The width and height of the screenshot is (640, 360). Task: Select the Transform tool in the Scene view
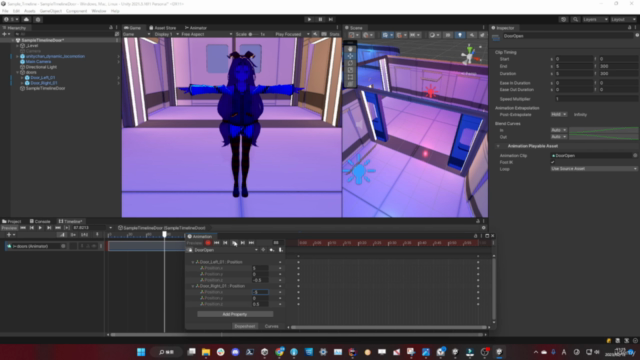pyautogui.click(x=350, y=84)
